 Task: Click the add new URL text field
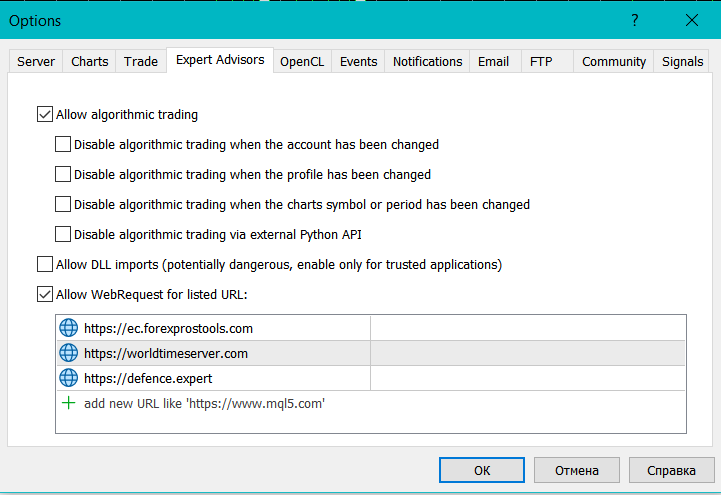coord(205,404)
